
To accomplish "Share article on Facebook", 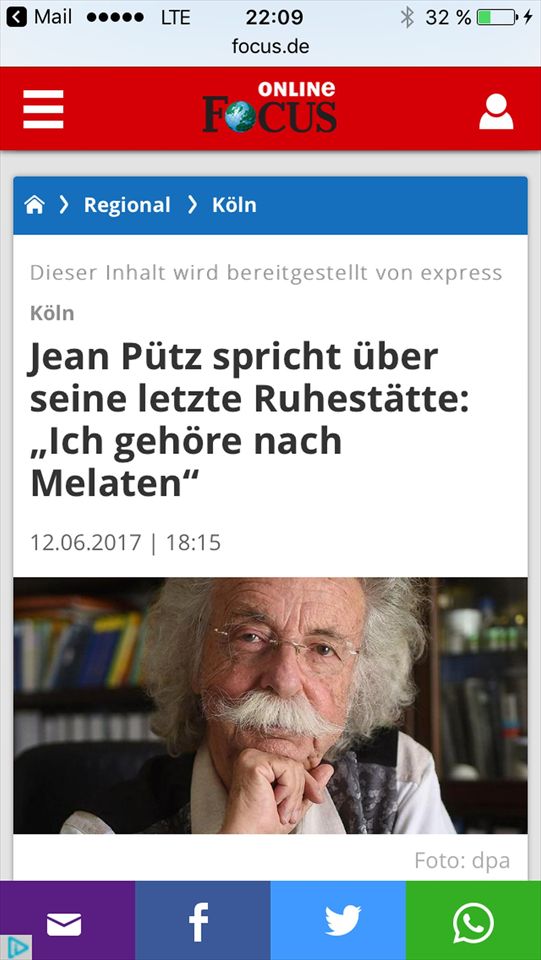I will point(203,921).
